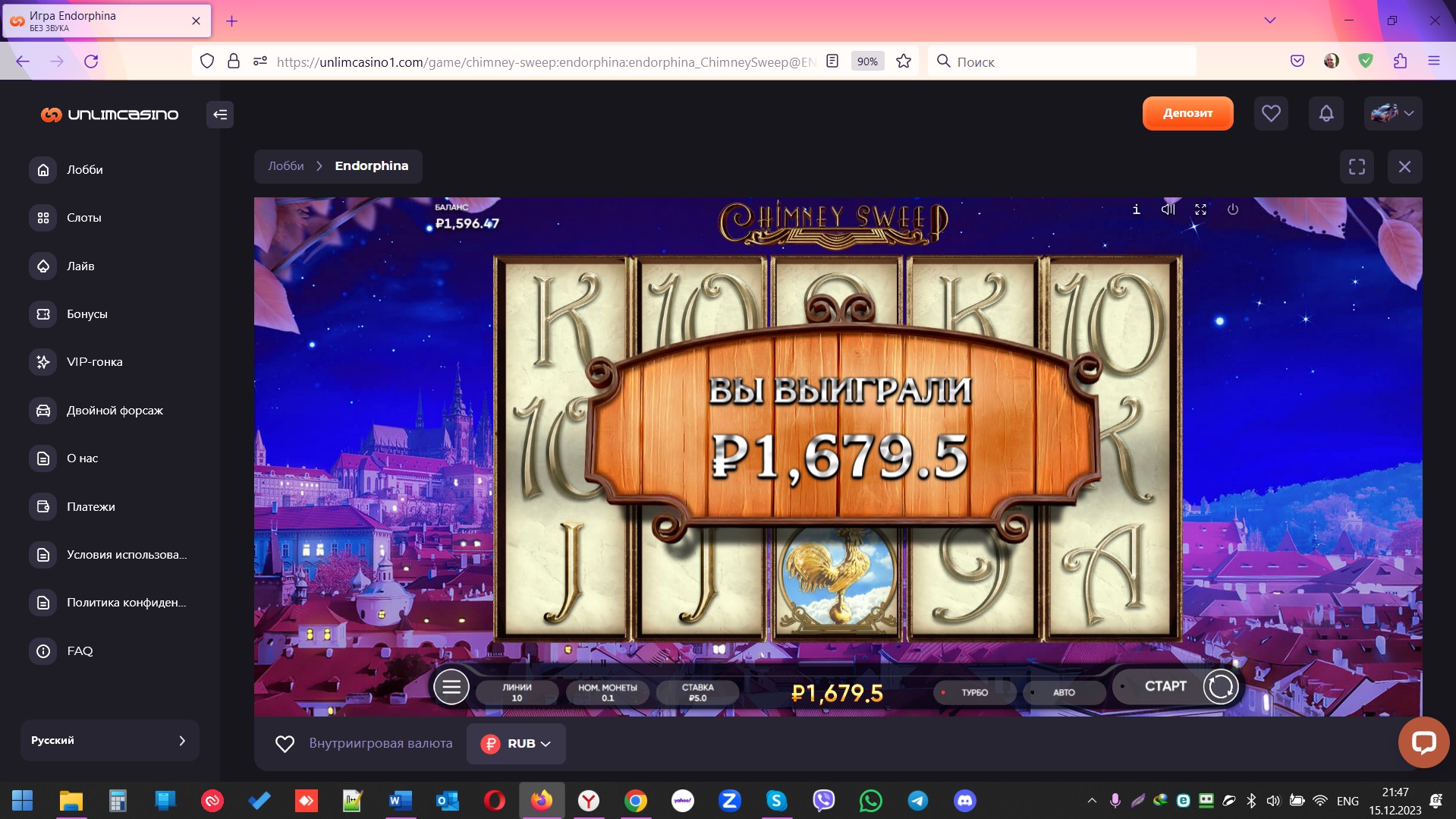Open Pocket save icon
Screen dimensions: 1456x819
(x=1297, y=61)
